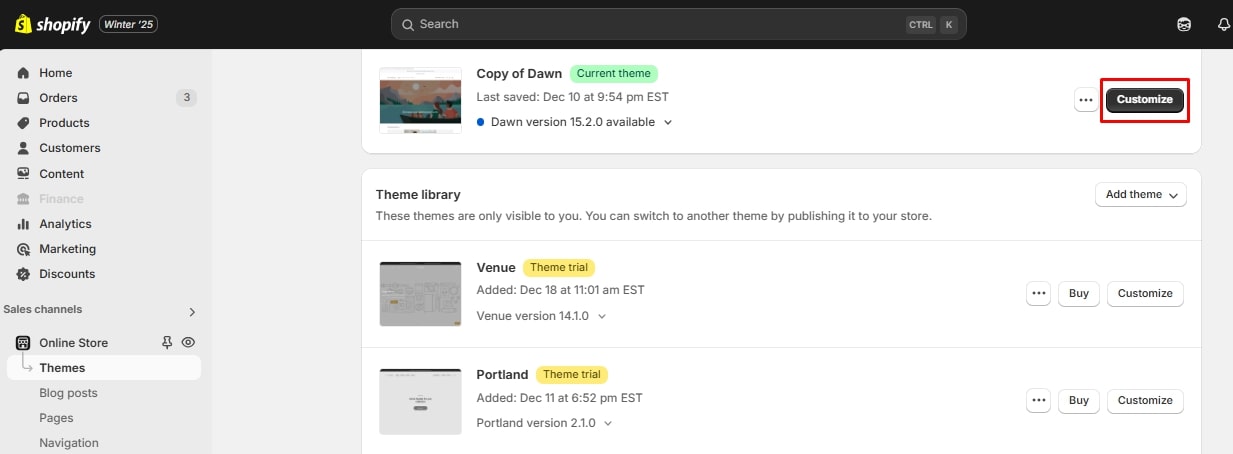Expand Venue version 14.1.0 dropdown

point(541,316)
